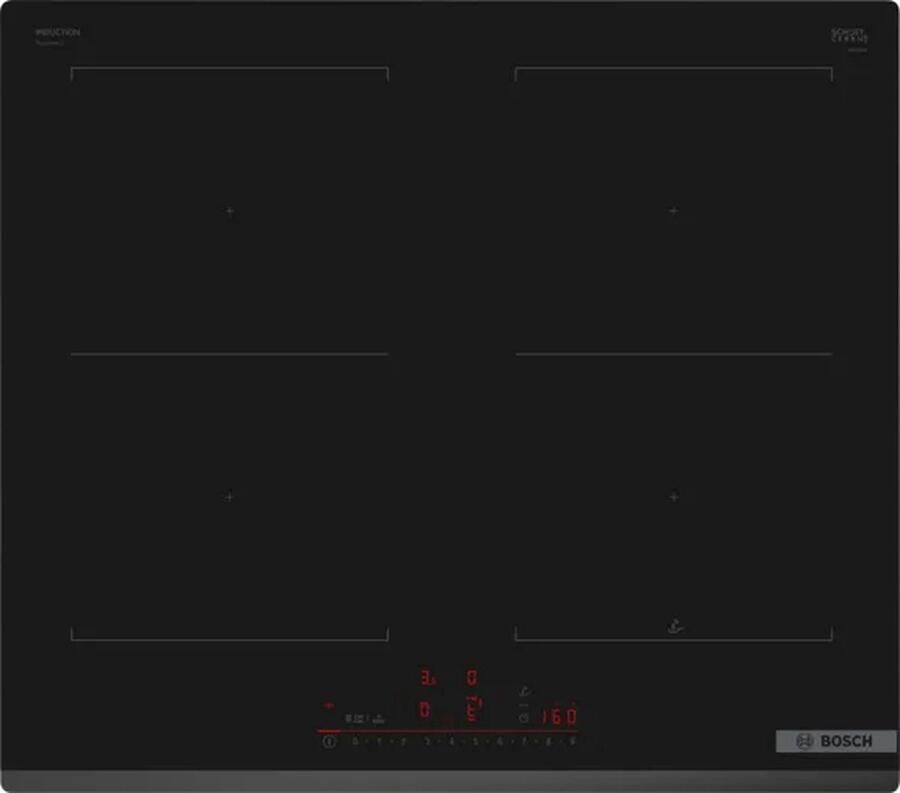Open the rear-right zone level display
900x793 pixels.
coord(472,677)
